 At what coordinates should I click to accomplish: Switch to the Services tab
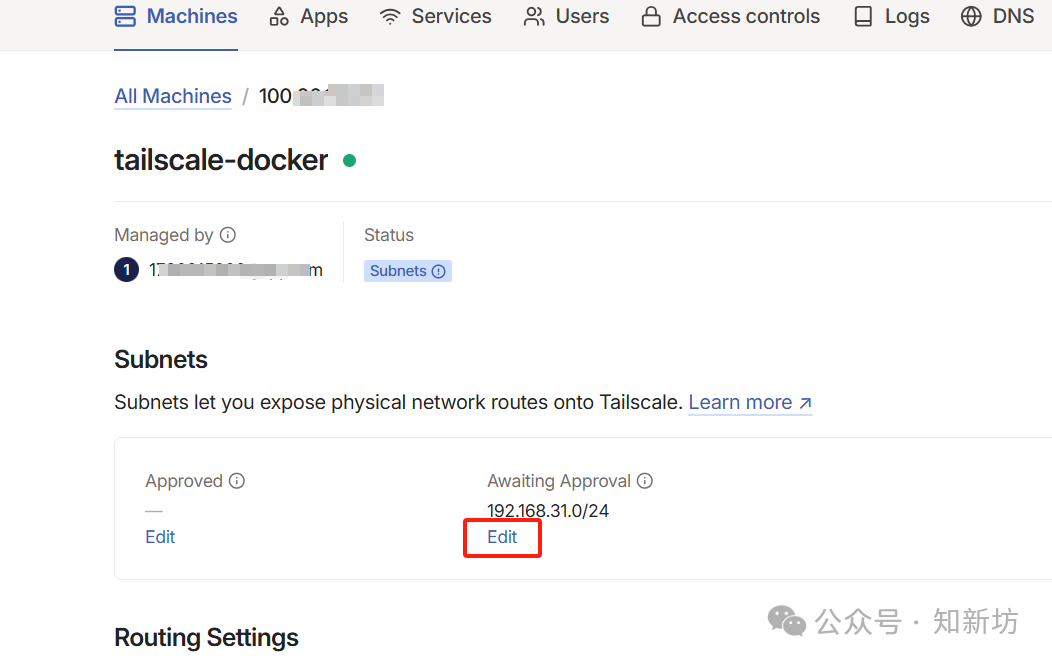pos(451,17)
